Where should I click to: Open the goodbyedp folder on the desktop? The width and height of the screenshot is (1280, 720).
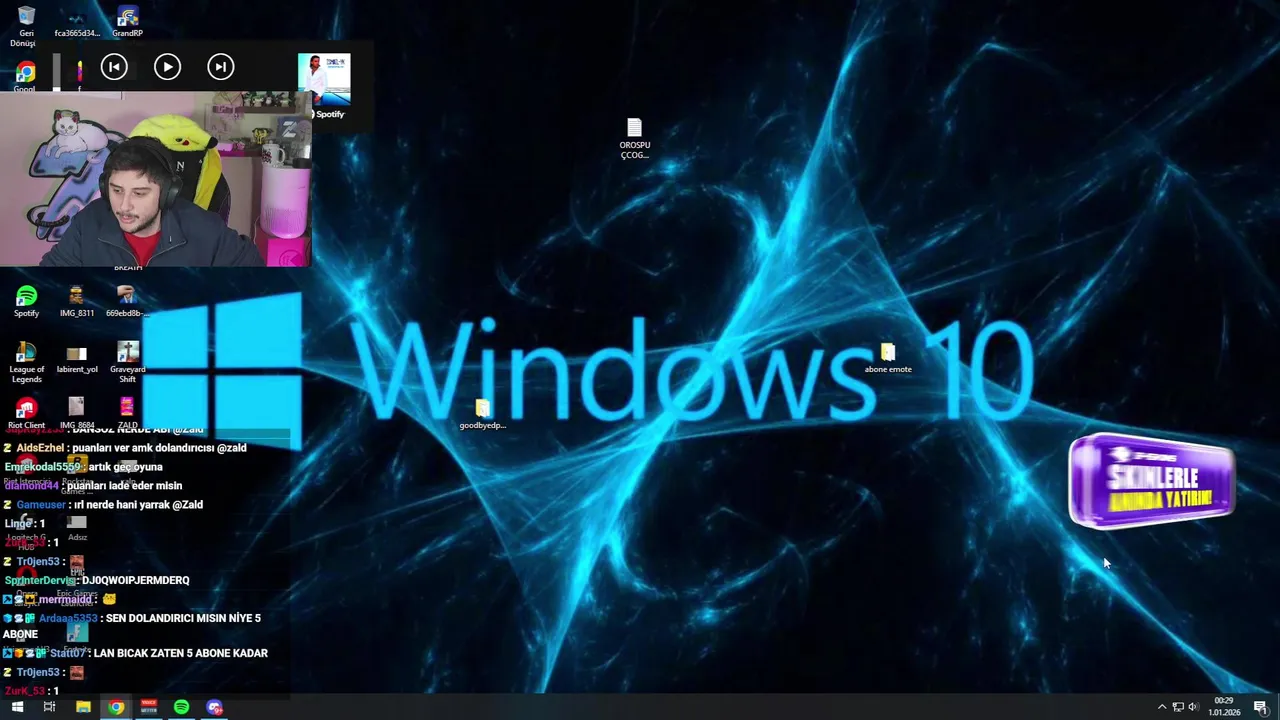click(482, 414)
